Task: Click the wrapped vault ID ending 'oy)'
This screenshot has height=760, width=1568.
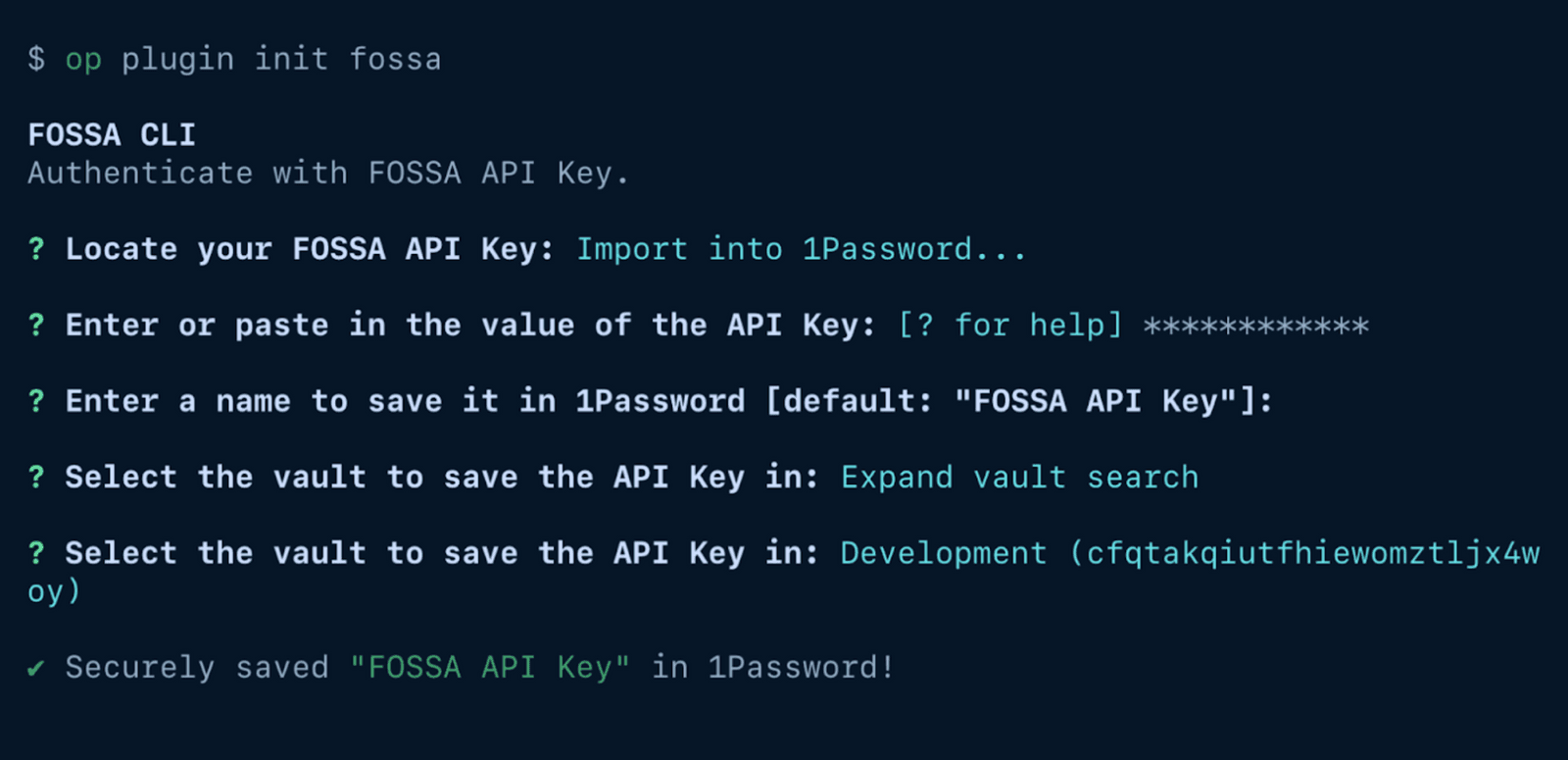Action: [54, 591]
